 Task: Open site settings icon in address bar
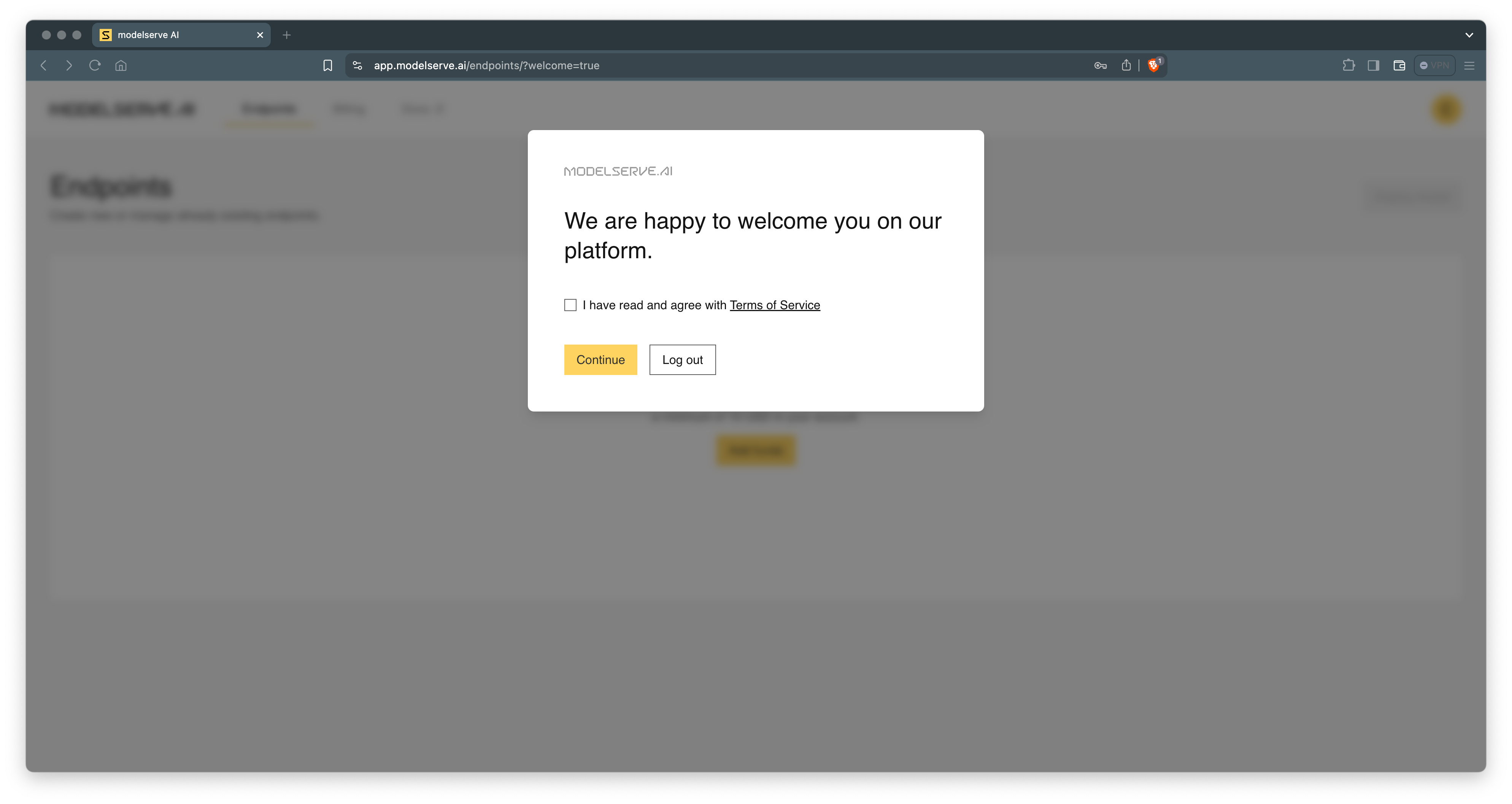(x=357, y=65)
